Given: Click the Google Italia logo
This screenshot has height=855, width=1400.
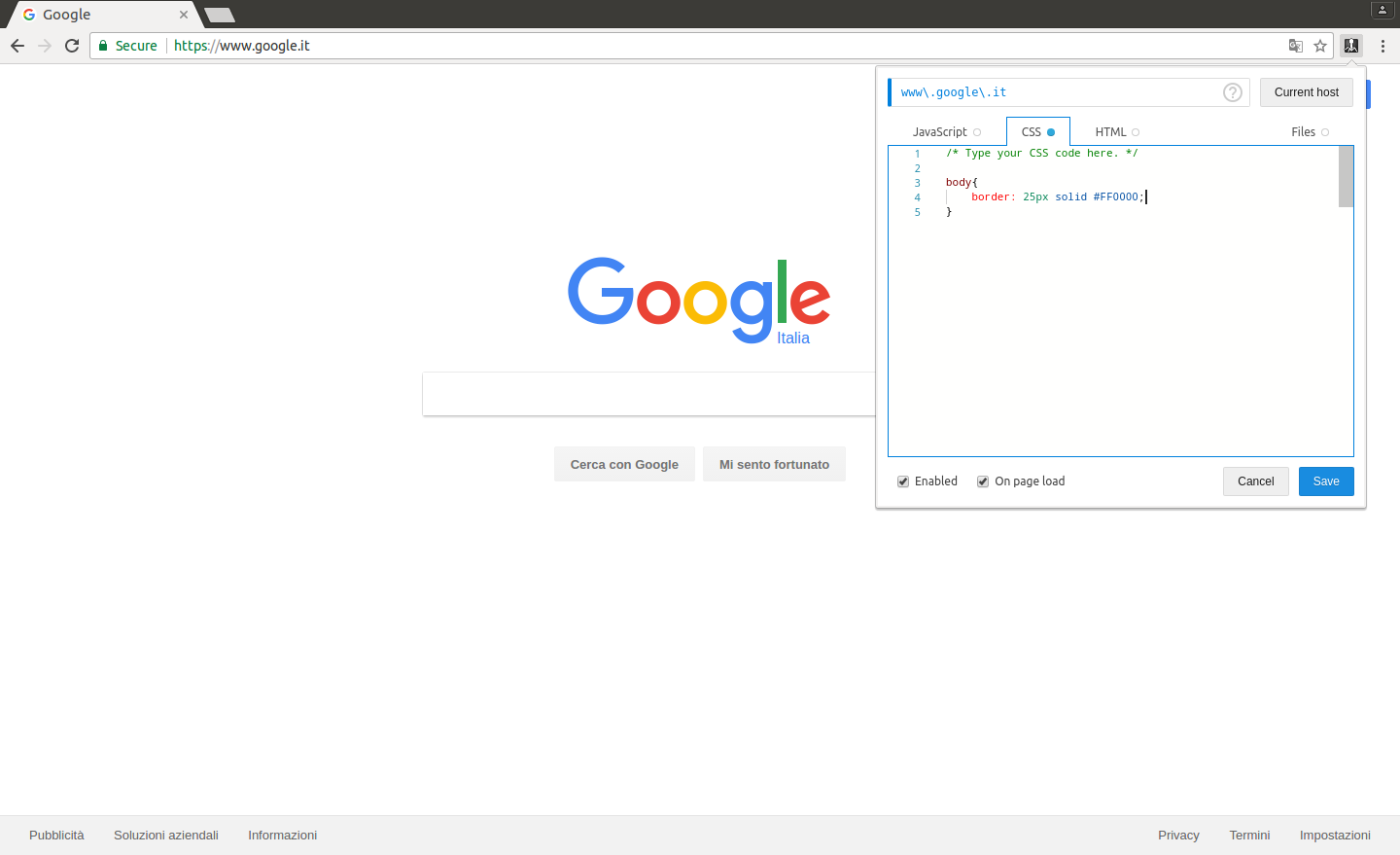Looking at the screenshot, I should click(x=699, y=301).
